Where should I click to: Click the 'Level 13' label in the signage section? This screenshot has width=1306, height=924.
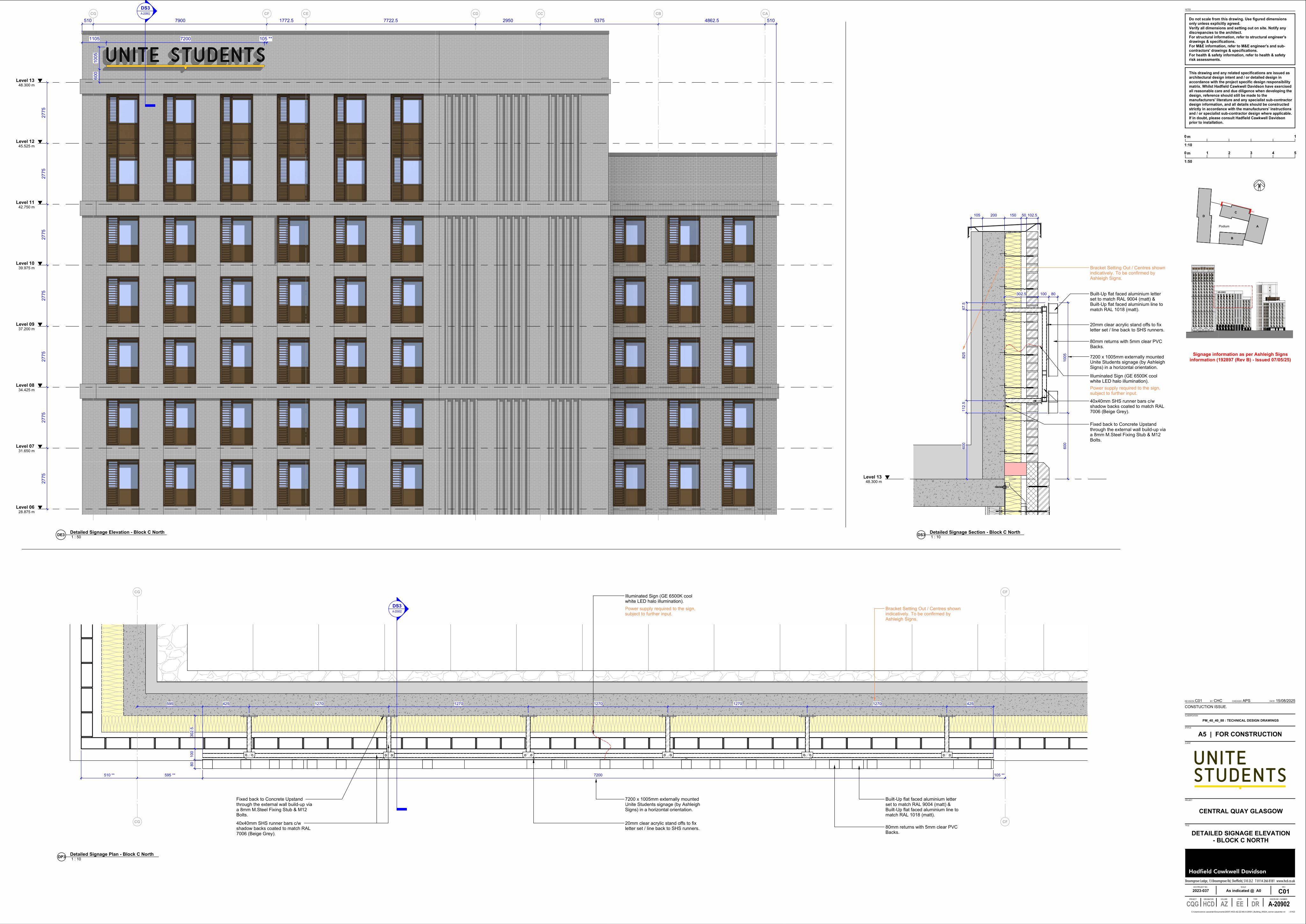point(872,477)
